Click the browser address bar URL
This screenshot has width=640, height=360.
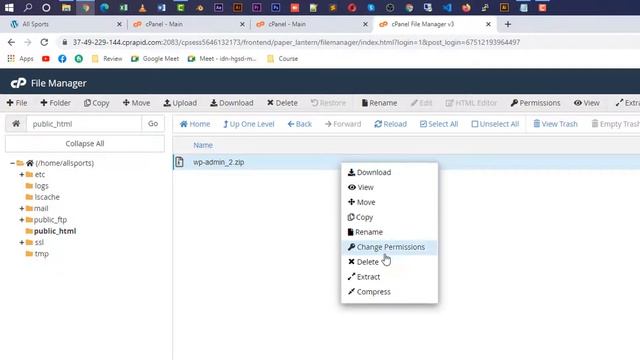(296, 42)
